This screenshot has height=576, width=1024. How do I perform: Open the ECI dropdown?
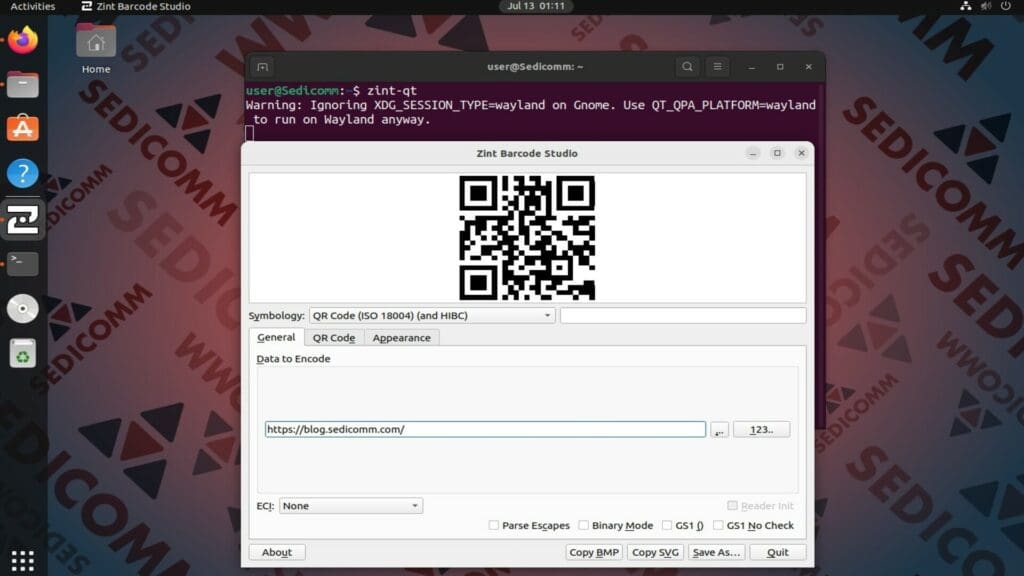351,505
